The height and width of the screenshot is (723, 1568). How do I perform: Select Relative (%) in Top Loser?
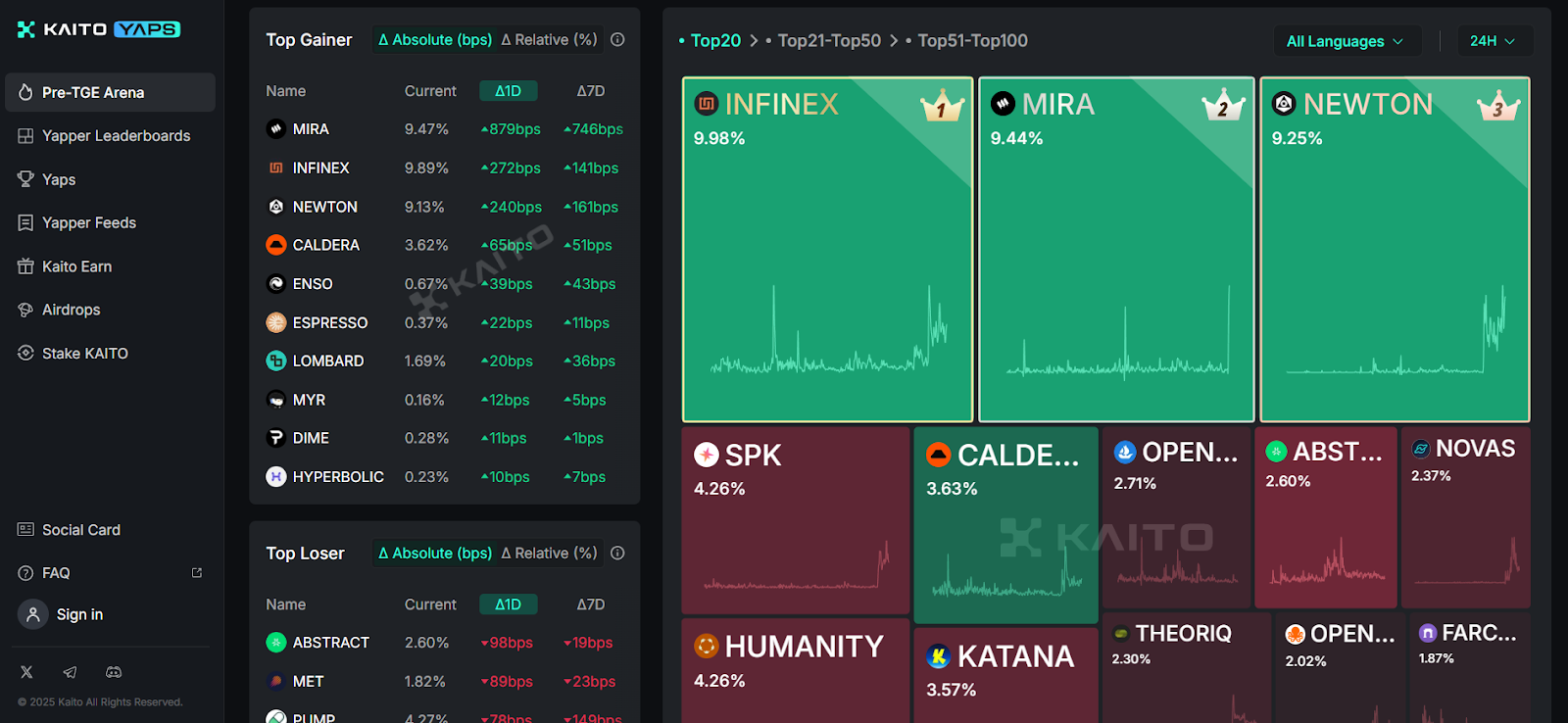point(549,554)
